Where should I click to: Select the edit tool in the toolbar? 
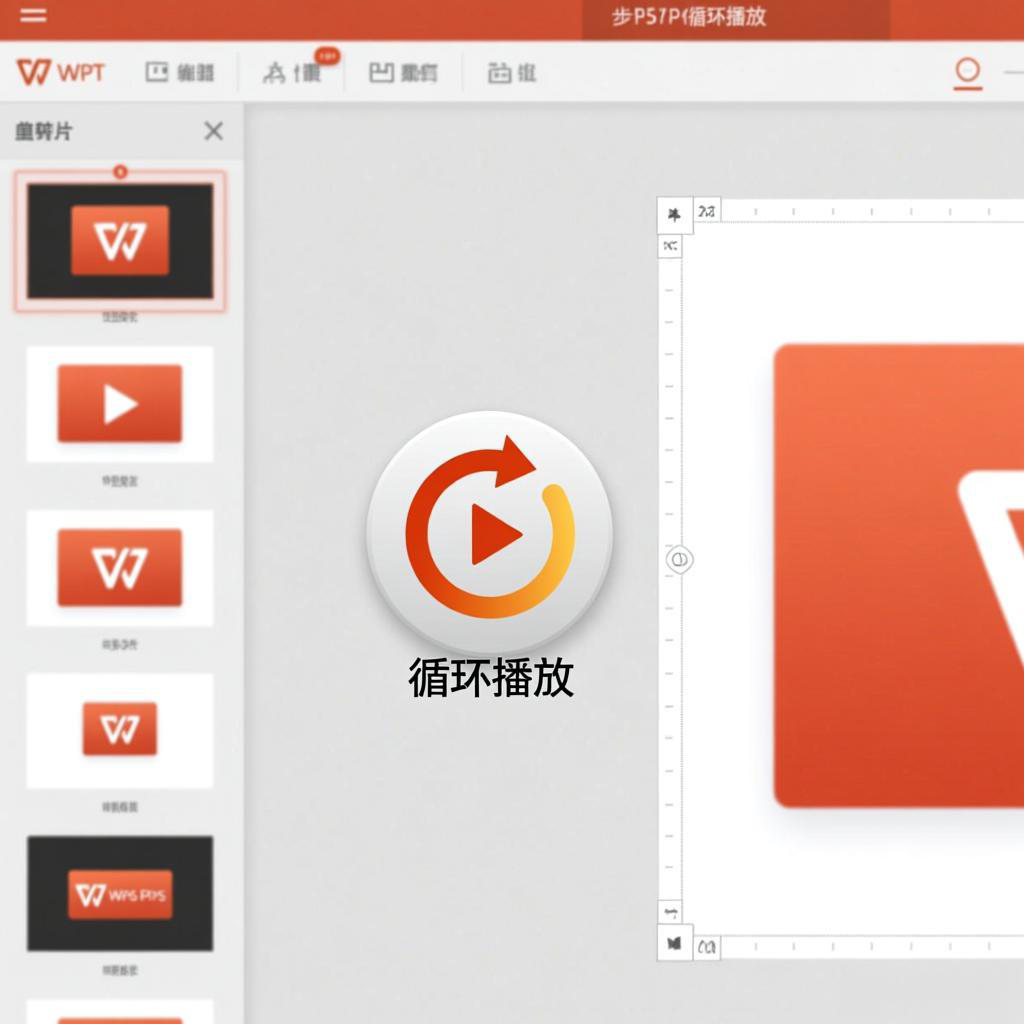(182, 72)
